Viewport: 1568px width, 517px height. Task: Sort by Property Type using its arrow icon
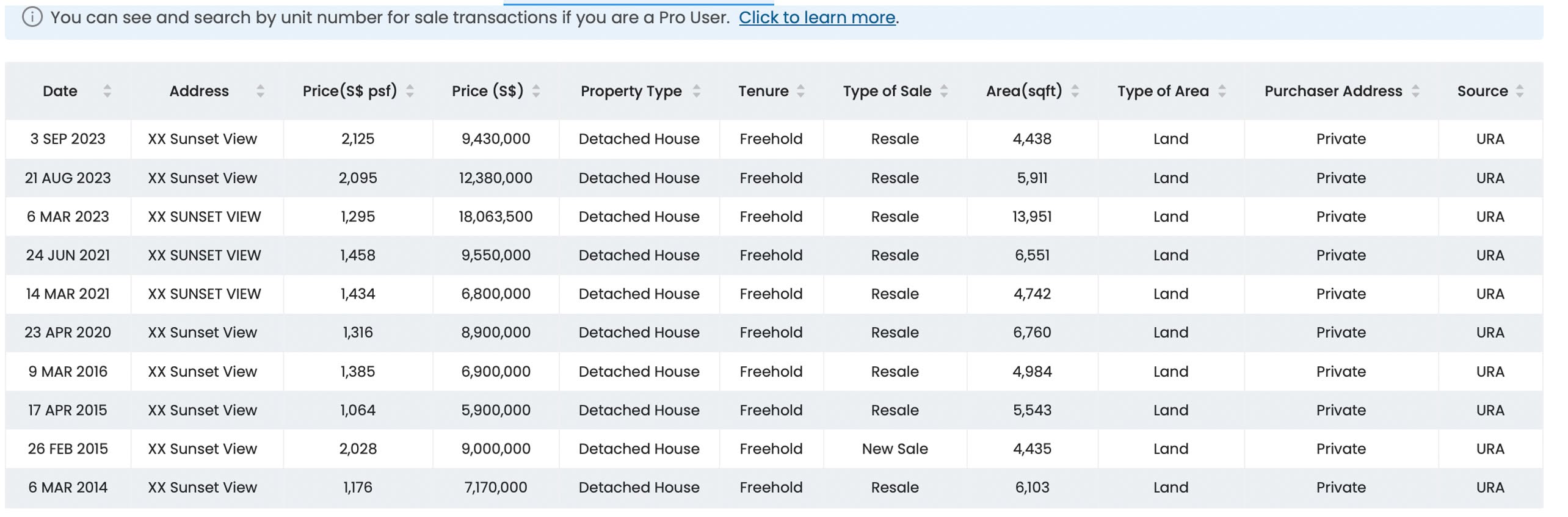tap(697, 92)
